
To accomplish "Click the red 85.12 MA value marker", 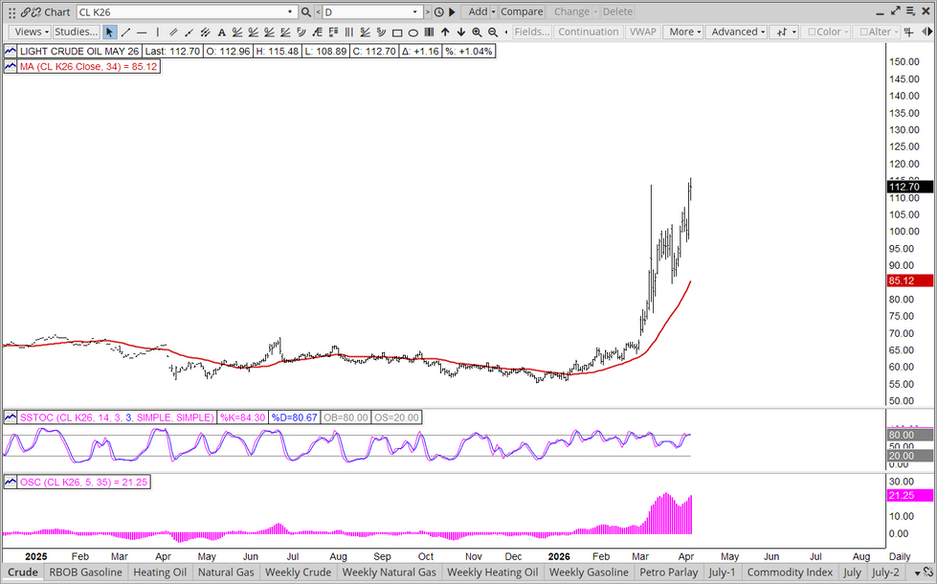I will pos(910,281).
